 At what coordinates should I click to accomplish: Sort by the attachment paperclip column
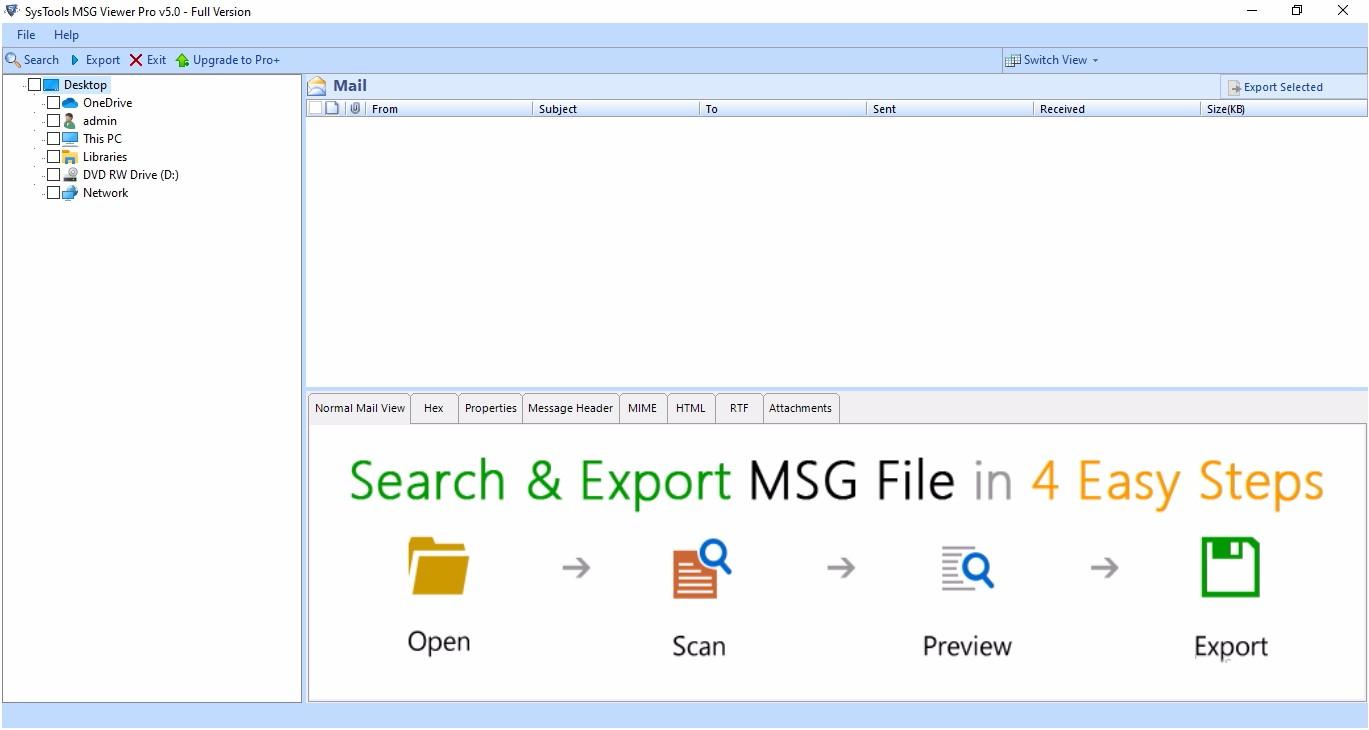click(x=355, y=108)
